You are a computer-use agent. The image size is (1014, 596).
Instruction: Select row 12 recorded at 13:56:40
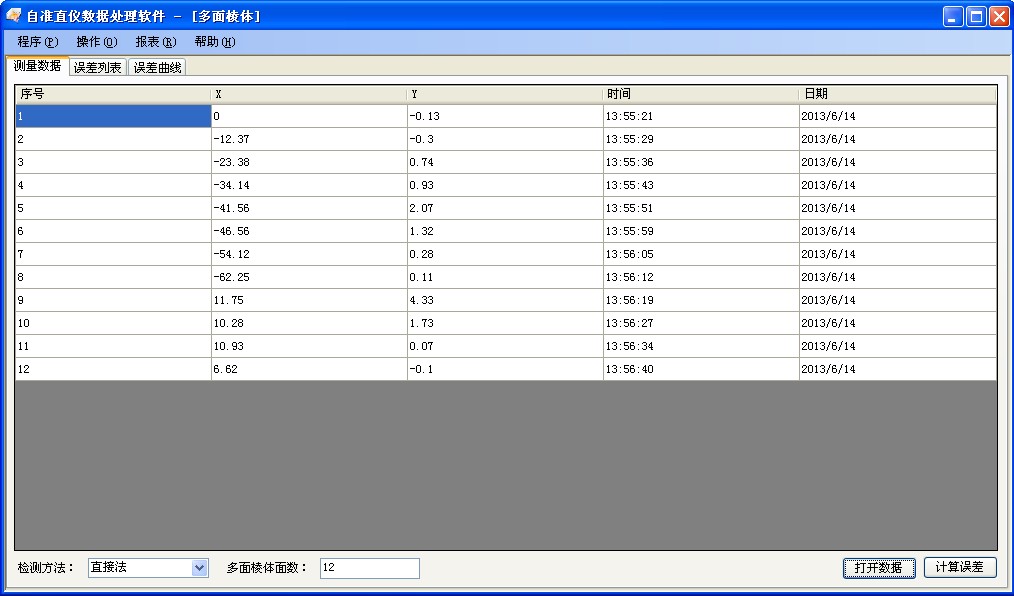coord(300,369)
